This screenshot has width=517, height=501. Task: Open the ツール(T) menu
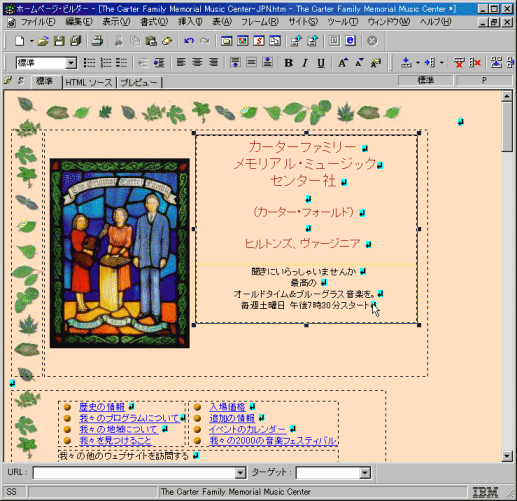(x=342, y=22)
